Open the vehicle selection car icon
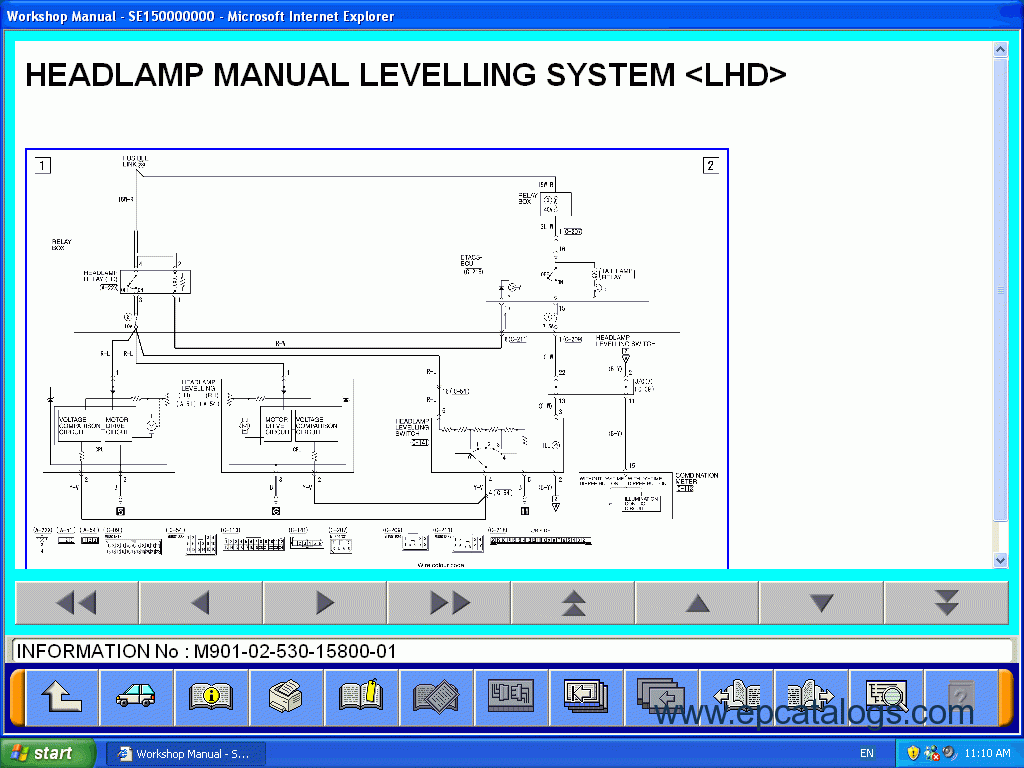Viewport: 1024px width, 768px height. click(x=136, y=697)
